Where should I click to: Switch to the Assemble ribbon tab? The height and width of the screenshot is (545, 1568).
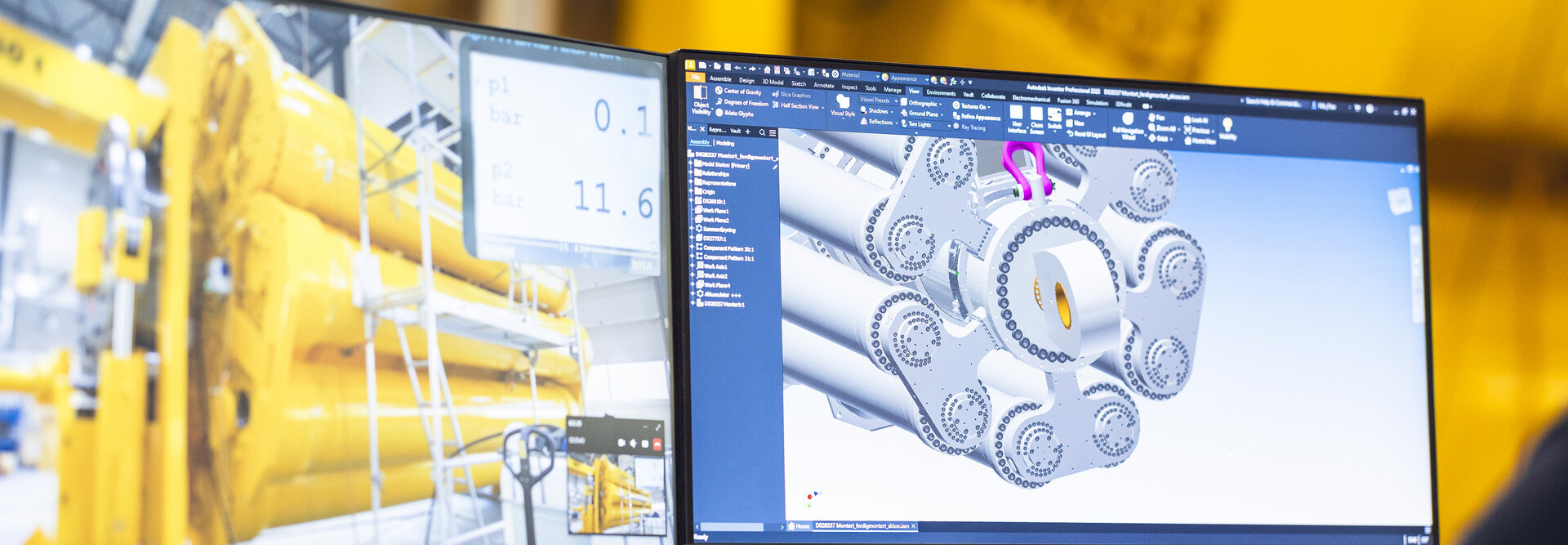click(x=720, y=79)
